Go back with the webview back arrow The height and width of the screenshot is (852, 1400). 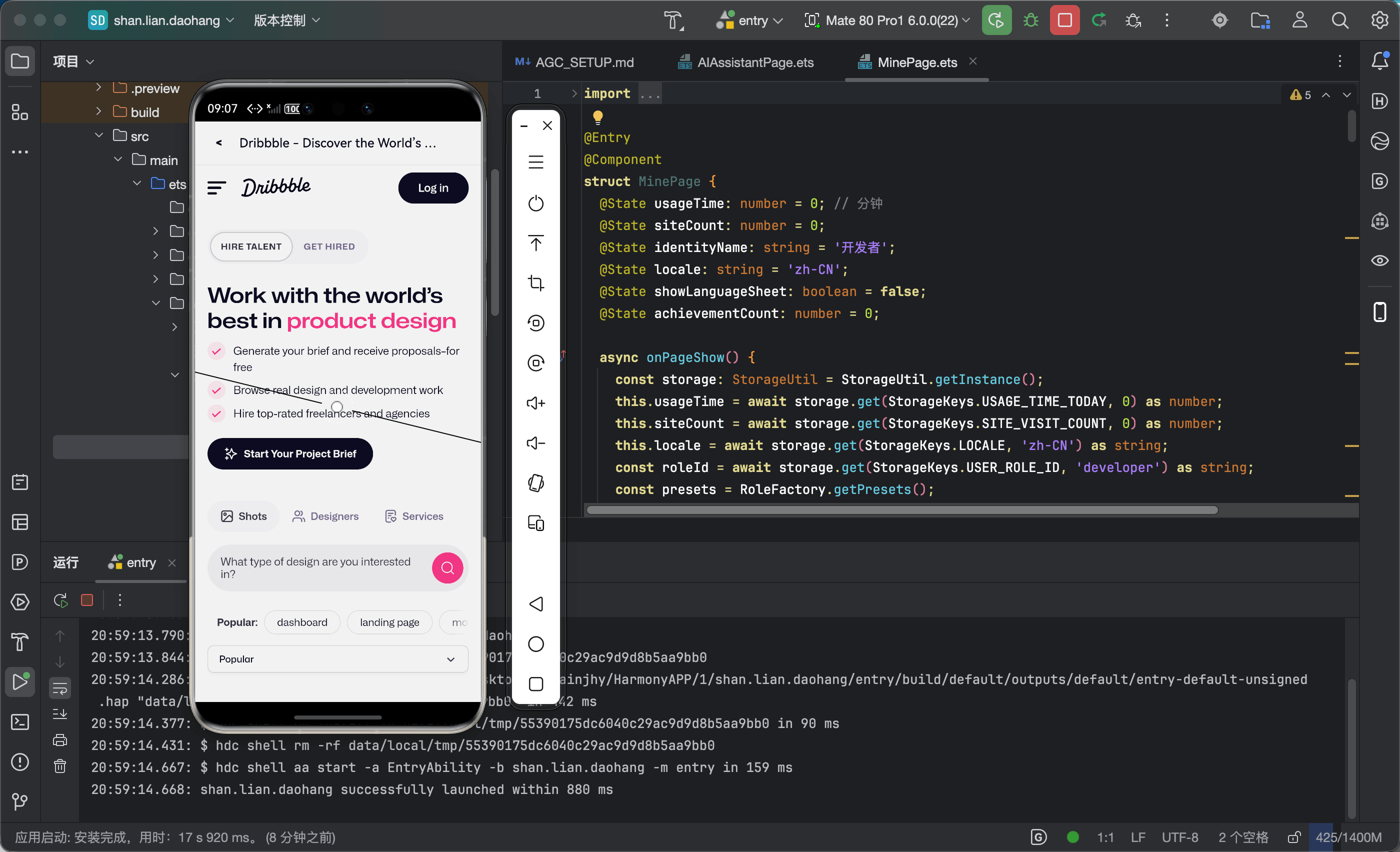pos(219,142)
